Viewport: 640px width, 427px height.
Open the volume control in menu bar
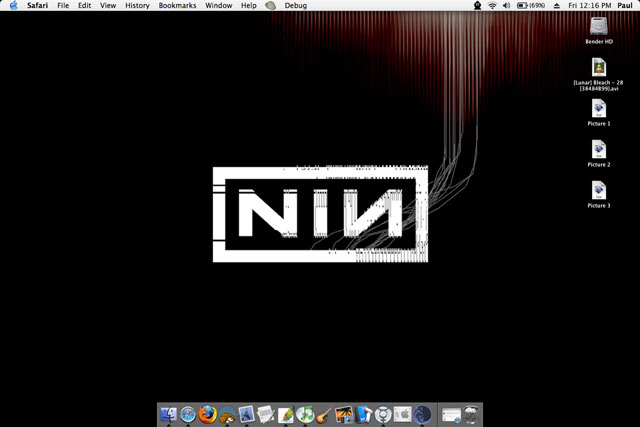pos(507,5)
